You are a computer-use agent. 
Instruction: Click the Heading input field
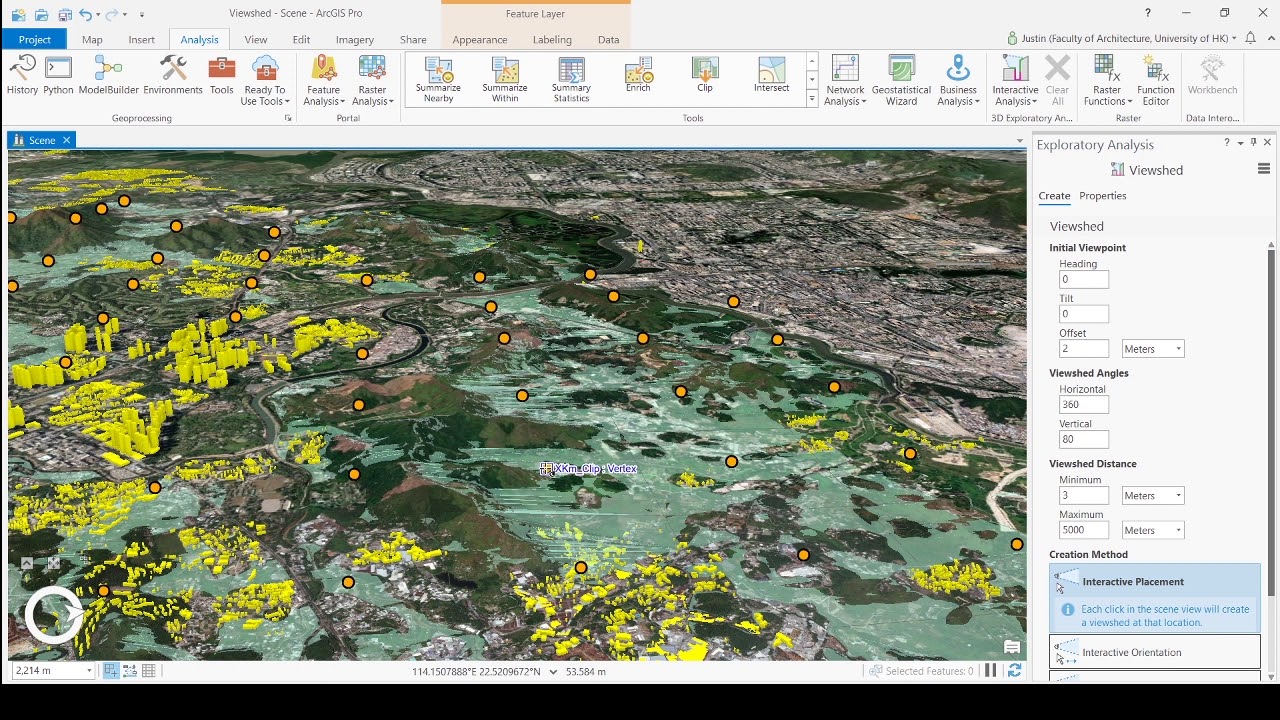(x=1084, y=279)
